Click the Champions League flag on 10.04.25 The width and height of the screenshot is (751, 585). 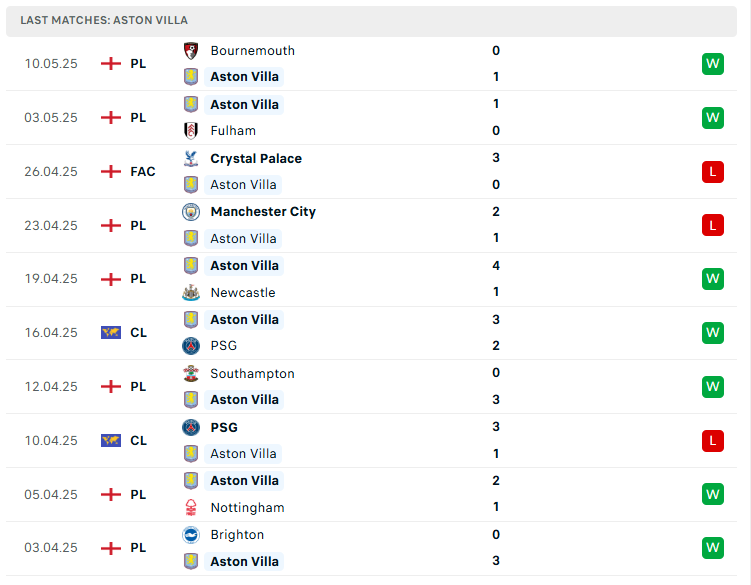point(111,441)
